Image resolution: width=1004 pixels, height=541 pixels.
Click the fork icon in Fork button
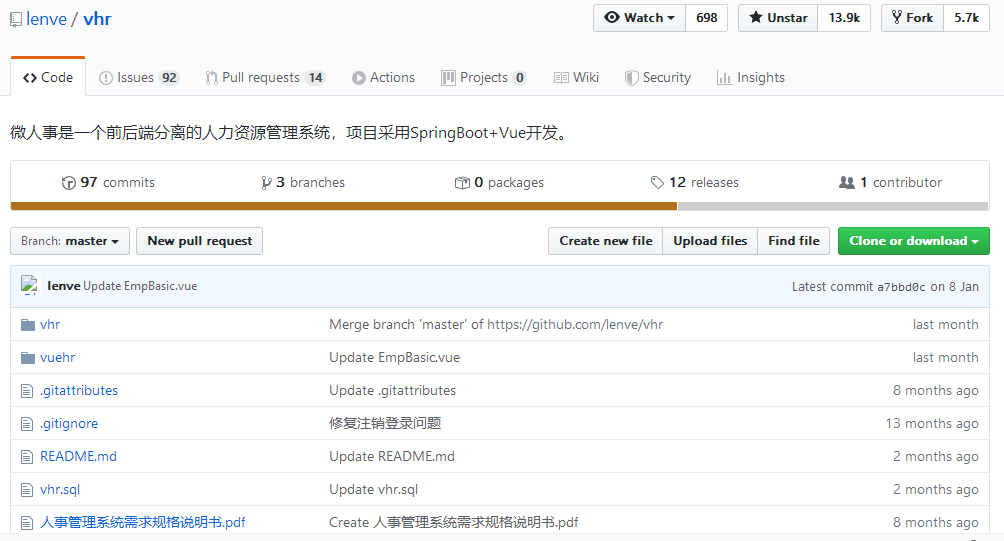point(896,17)
